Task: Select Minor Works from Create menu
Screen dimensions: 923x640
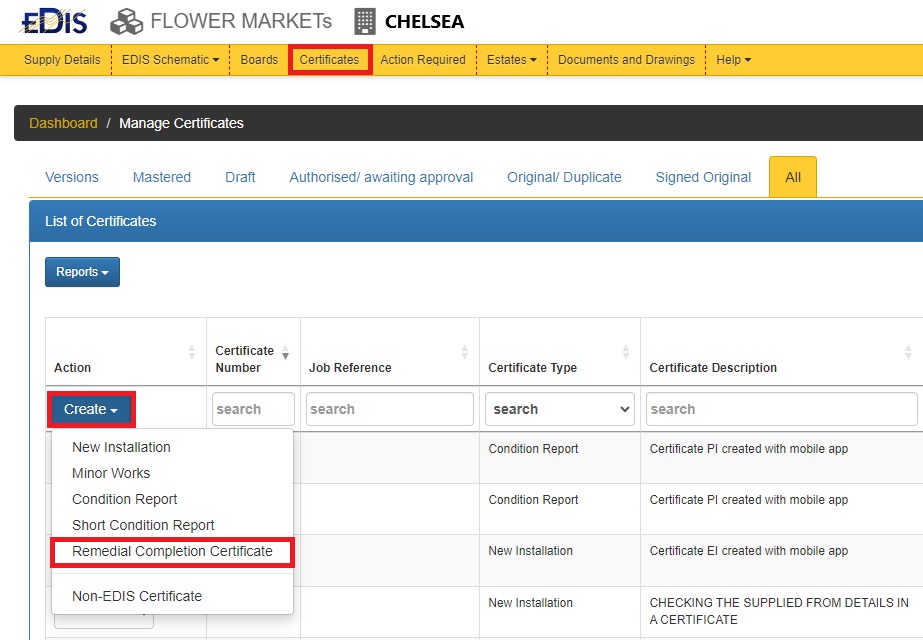Action: (x=111, y=473)
